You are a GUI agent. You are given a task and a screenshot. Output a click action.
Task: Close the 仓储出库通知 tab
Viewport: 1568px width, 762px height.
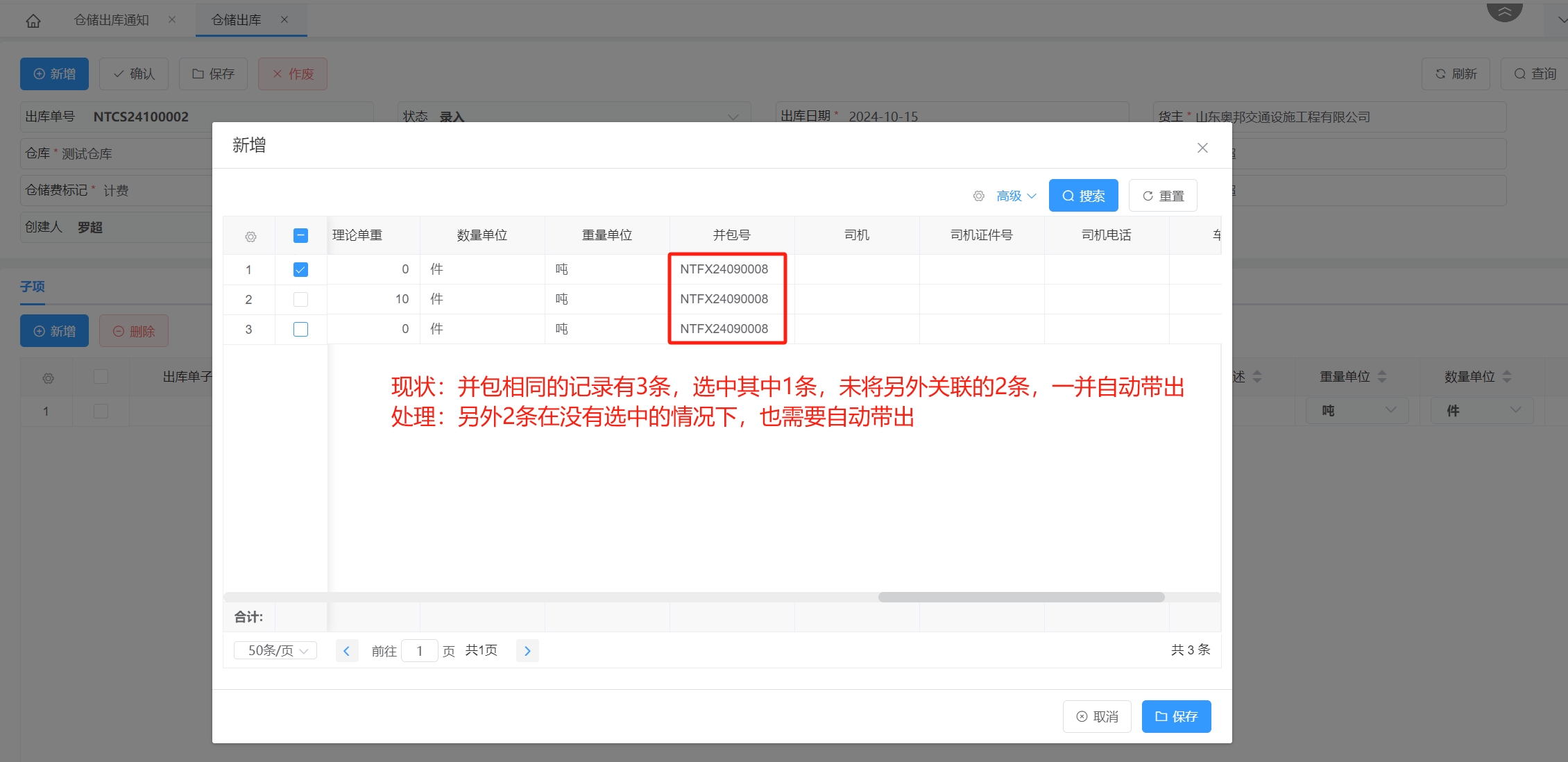[172, 20]
